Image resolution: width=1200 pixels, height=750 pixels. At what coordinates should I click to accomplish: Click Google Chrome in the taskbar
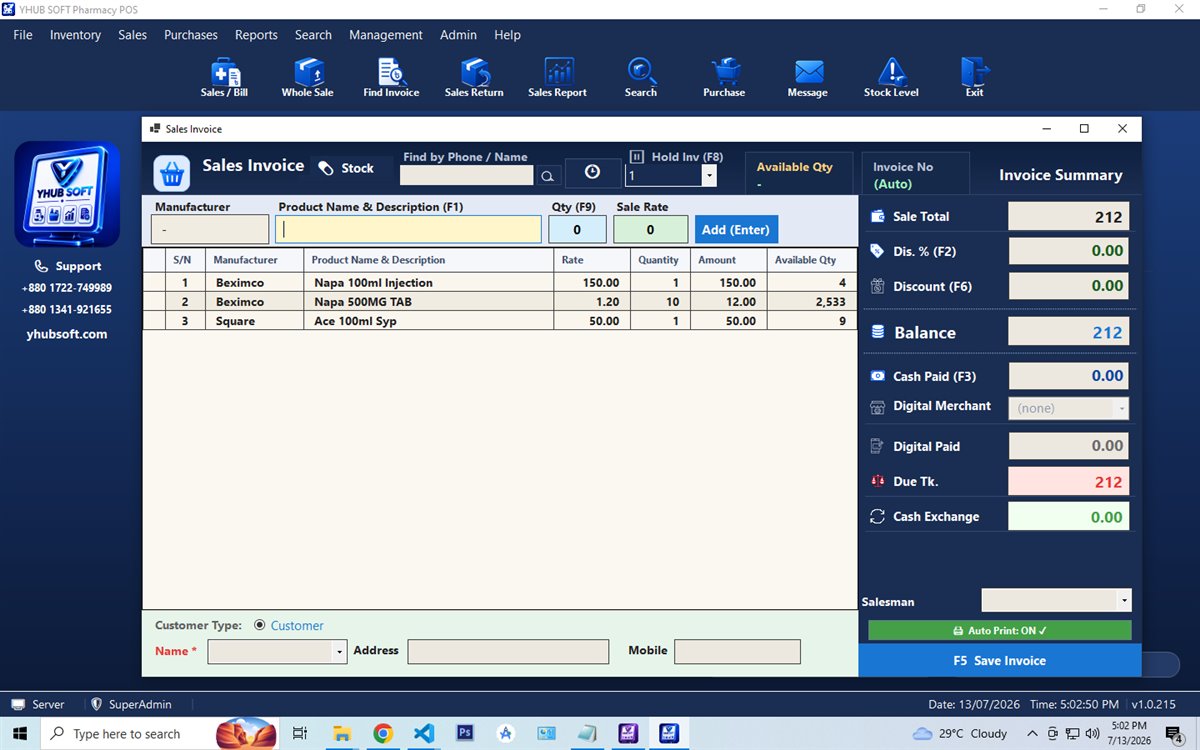pos(382,733)
